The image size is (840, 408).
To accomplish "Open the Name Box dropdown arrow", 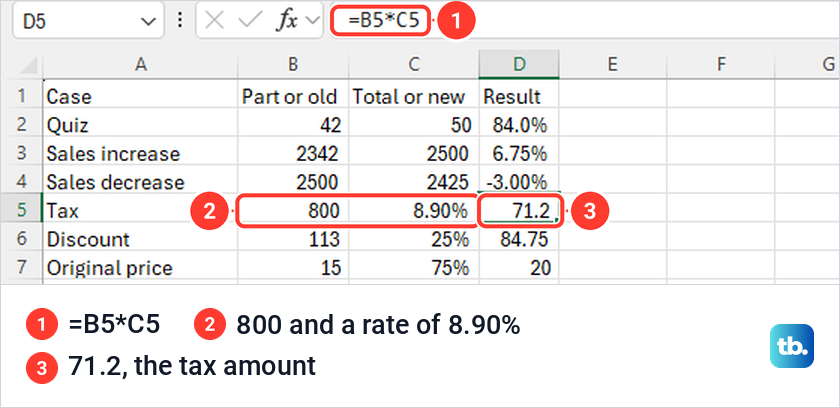I will [147, 22].
